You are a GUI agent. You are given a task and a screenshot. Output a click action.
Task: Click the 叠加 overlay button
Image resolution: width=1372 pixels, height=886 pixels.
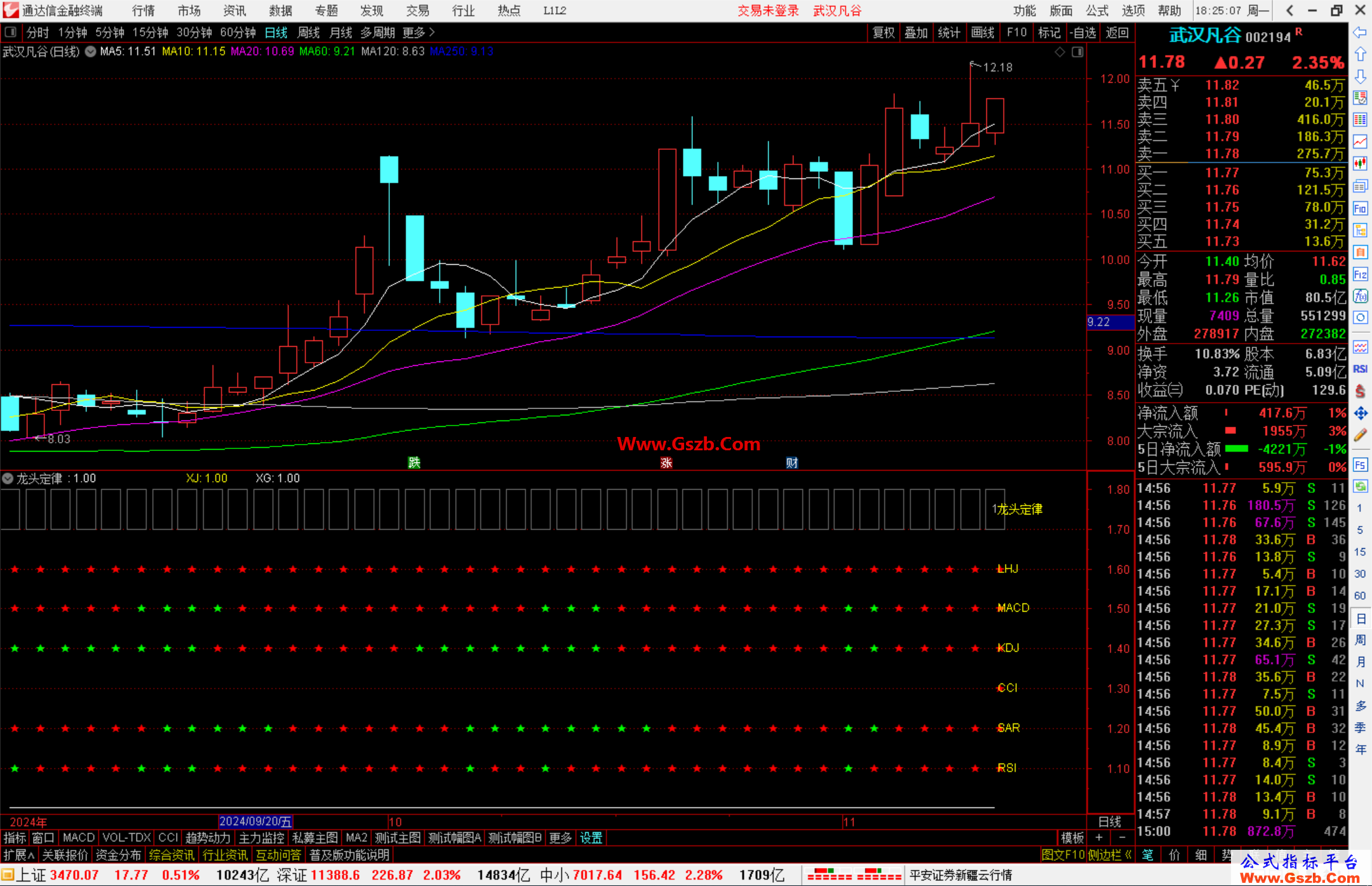pos(917,32)
